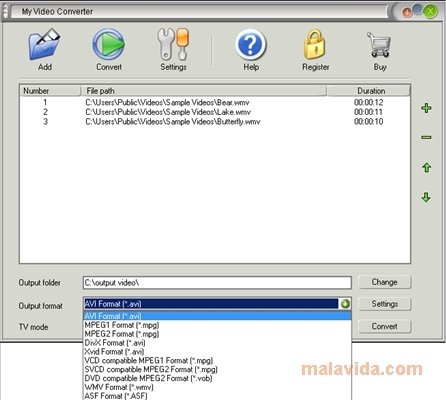The height and width of the screenshot is (400, 446).
Task: Move the file down with the green down arrow
Action: click(426, 197)
